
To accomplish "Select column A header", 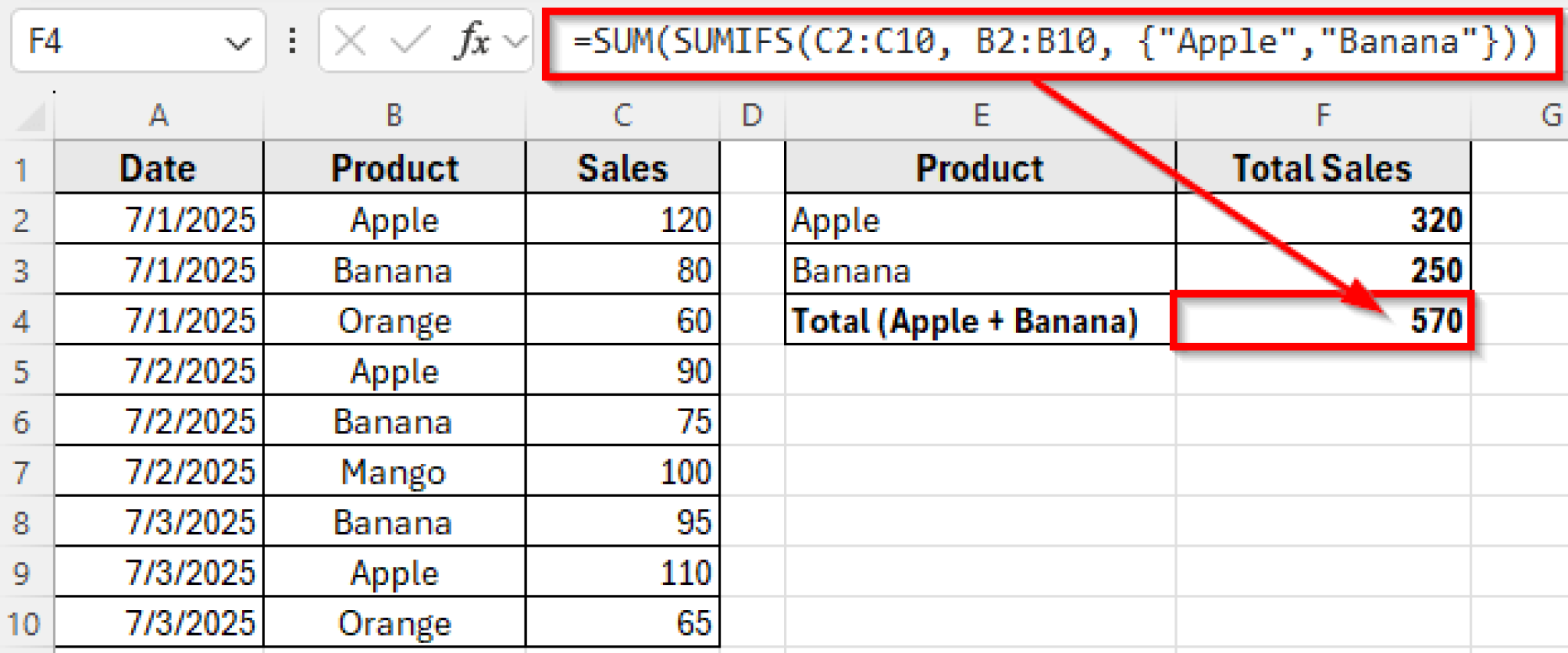I will [158, 116].
